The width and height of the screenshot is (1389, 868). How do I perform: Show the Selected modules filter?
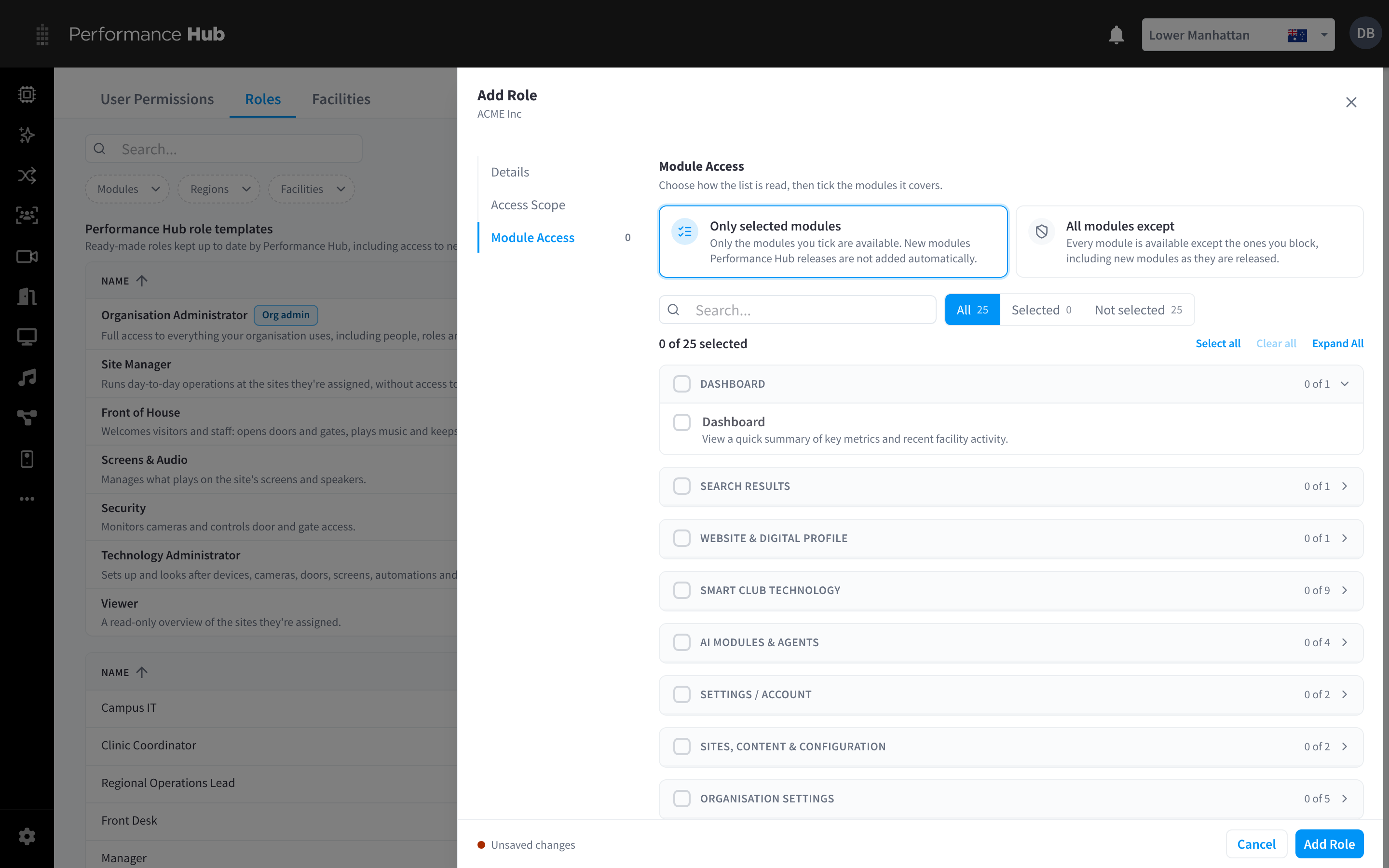pyautogui.click(x=1041, y=310)
